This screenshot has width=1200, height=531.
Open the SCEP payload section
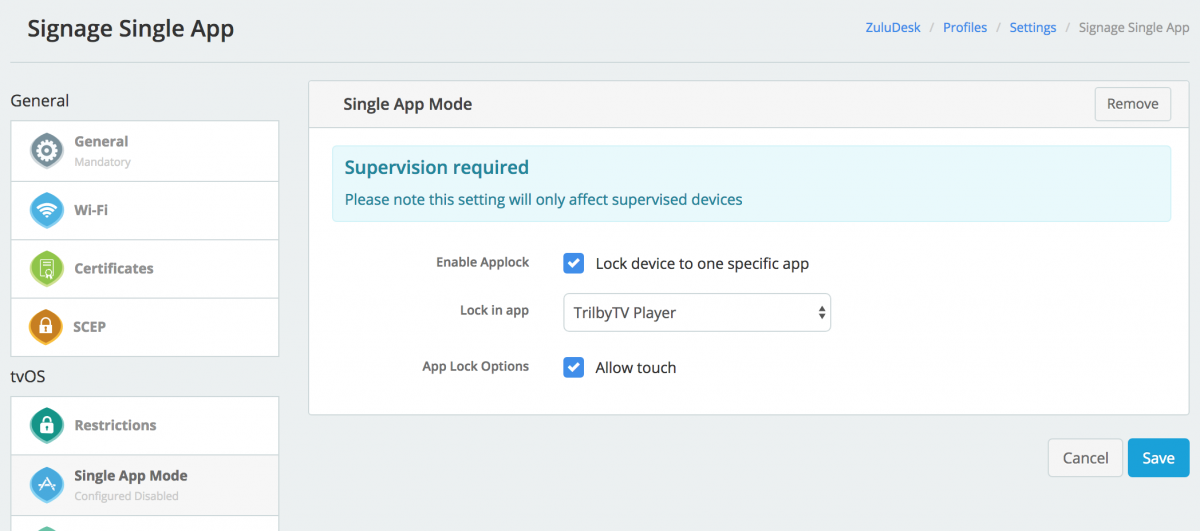[x=90, y=327]
